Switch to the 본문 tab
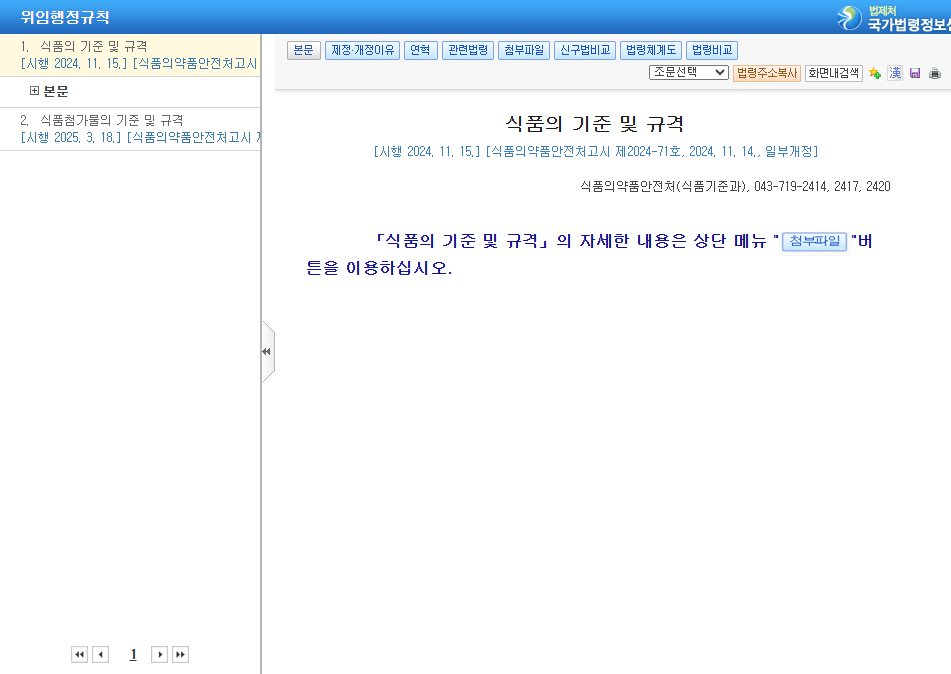951x674 pixels. coord(303,50)
